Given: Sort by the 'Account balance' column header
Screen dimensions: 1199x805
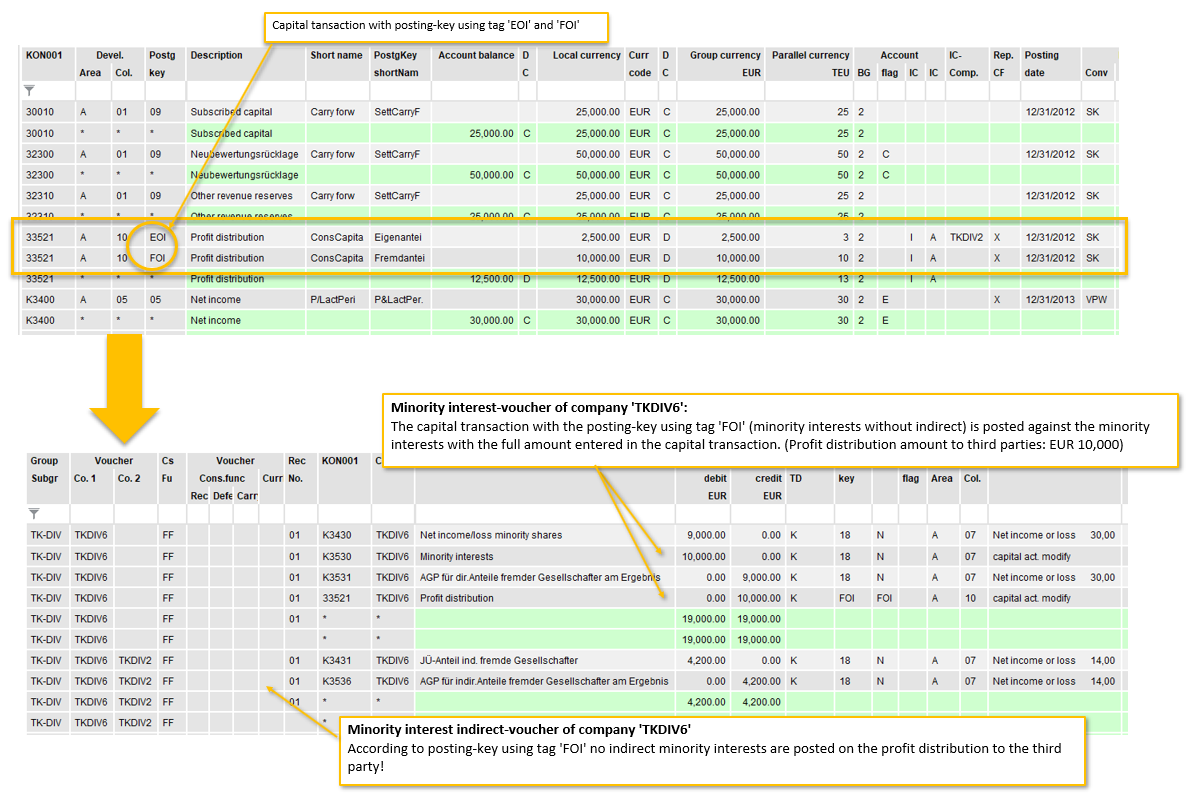Looking at the screenshot, I should (x=476, y=56).
